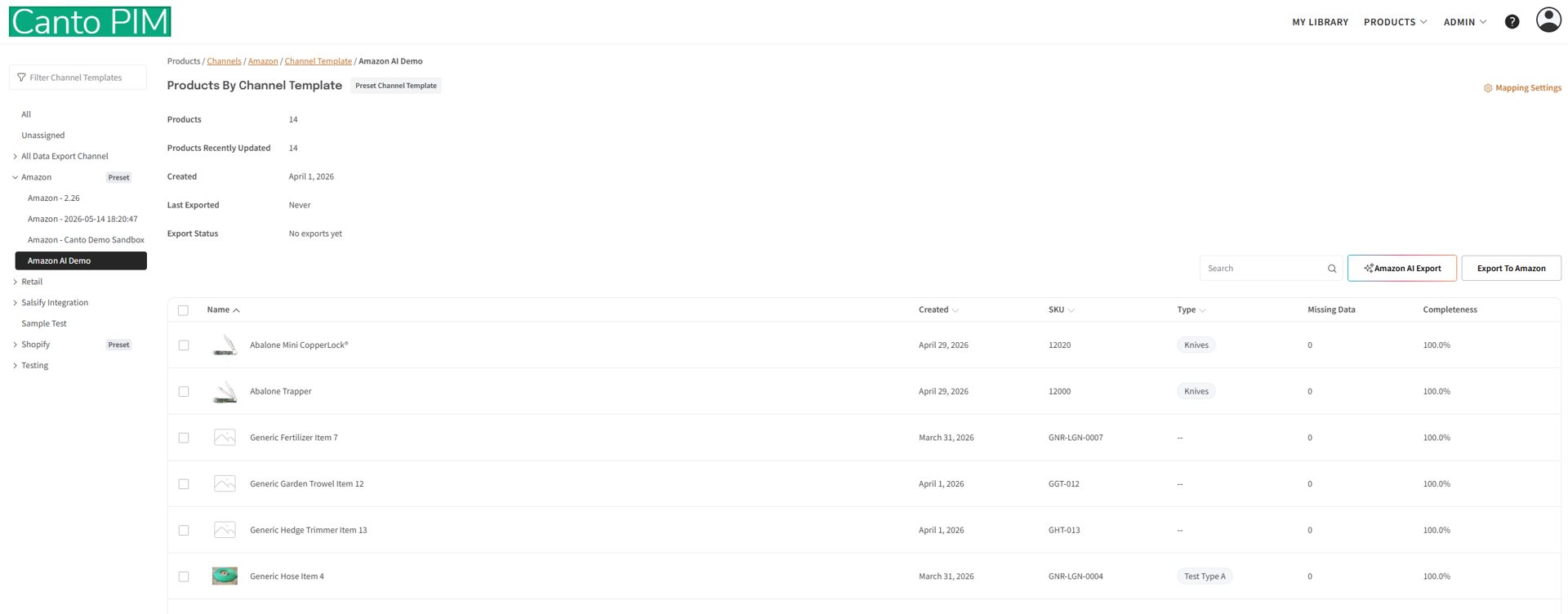This screenshot has height=614, width=1568.
Task: Check the Generic Fertilizer Item 7 checkbox
Action: tap(184, 438)
